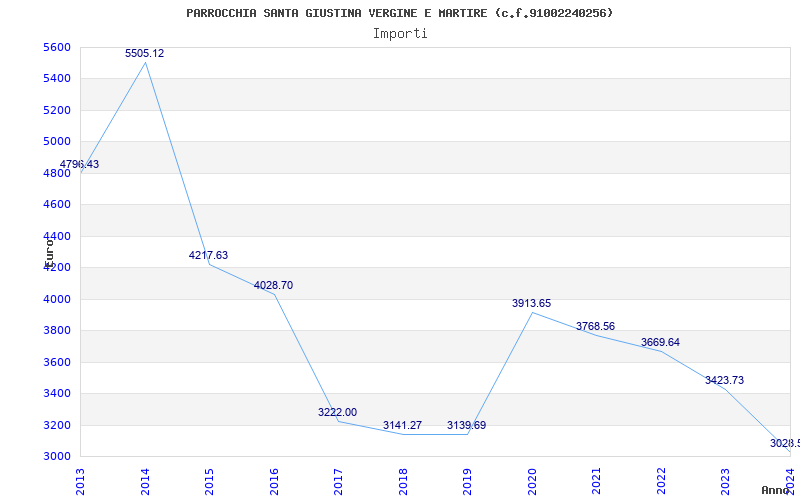The height and width of the screenshot is (500, 800).
Task: Select the 3423.73 data label
Action: click(x=724, y=380)
